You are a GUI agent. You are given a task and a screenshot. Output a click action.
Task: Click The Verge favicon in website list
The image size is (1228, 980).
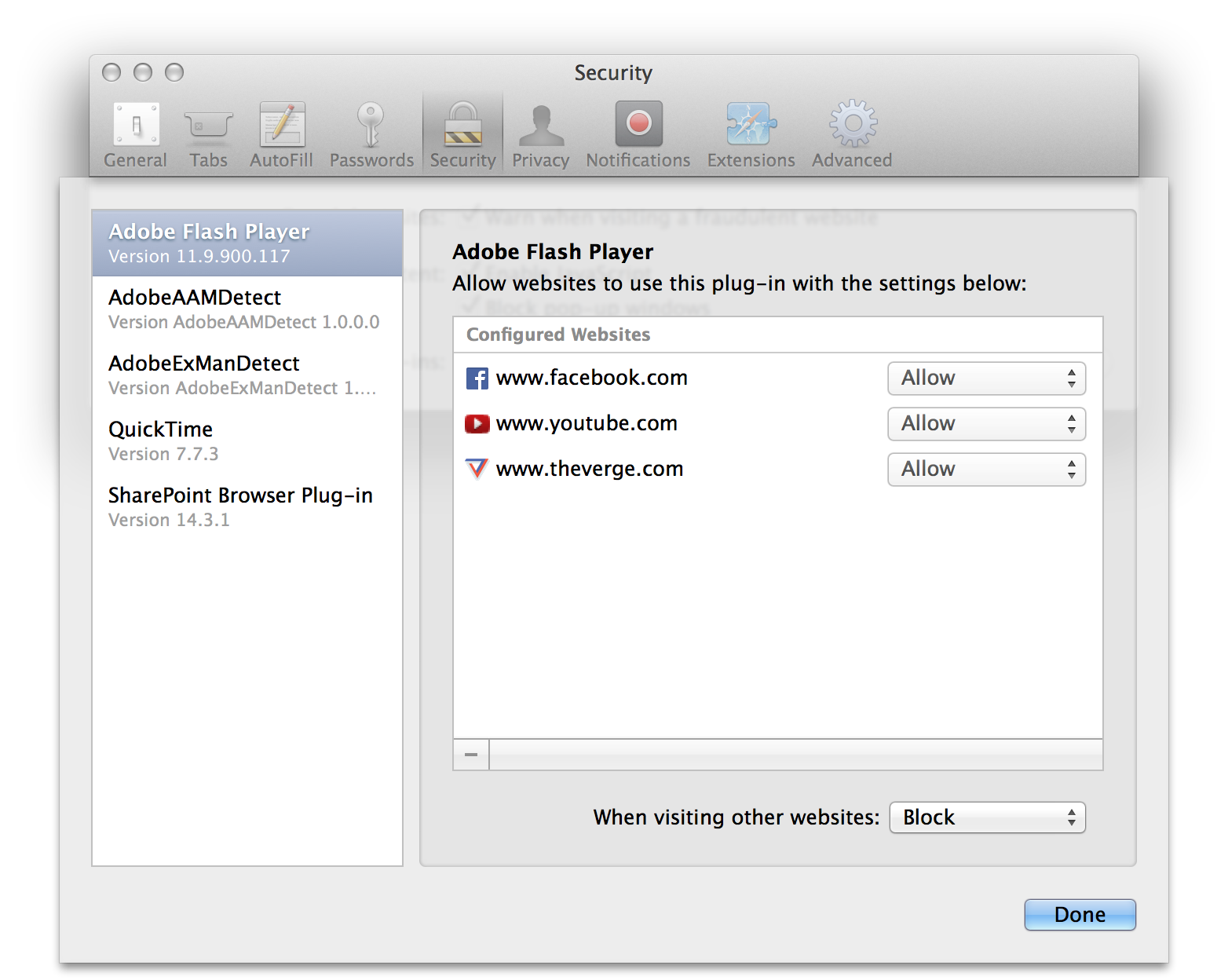coord(477,469)
